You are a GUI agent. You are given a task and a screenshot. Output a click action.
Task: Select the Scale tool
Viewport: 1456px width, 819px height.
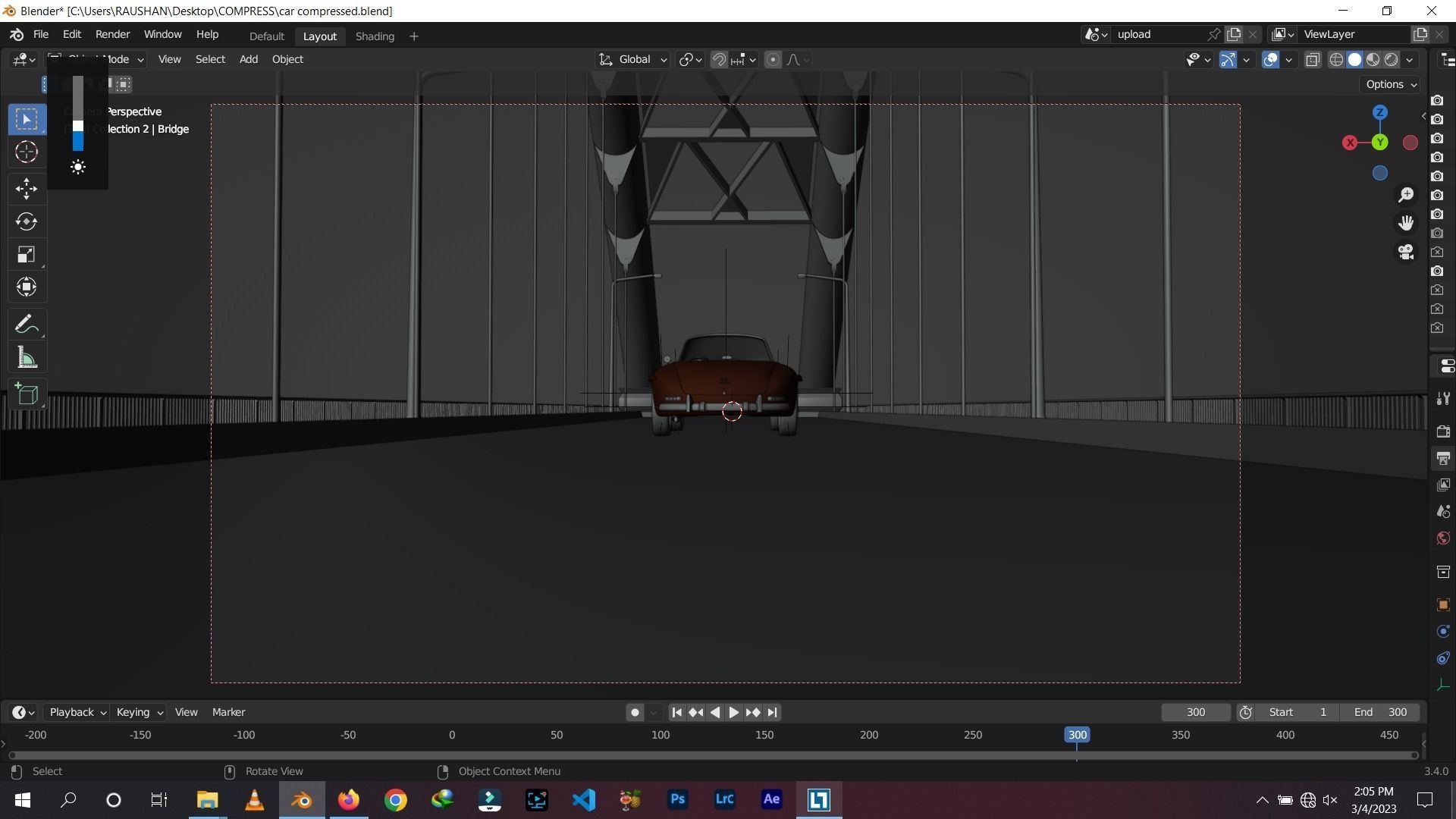tap(27, 254)
